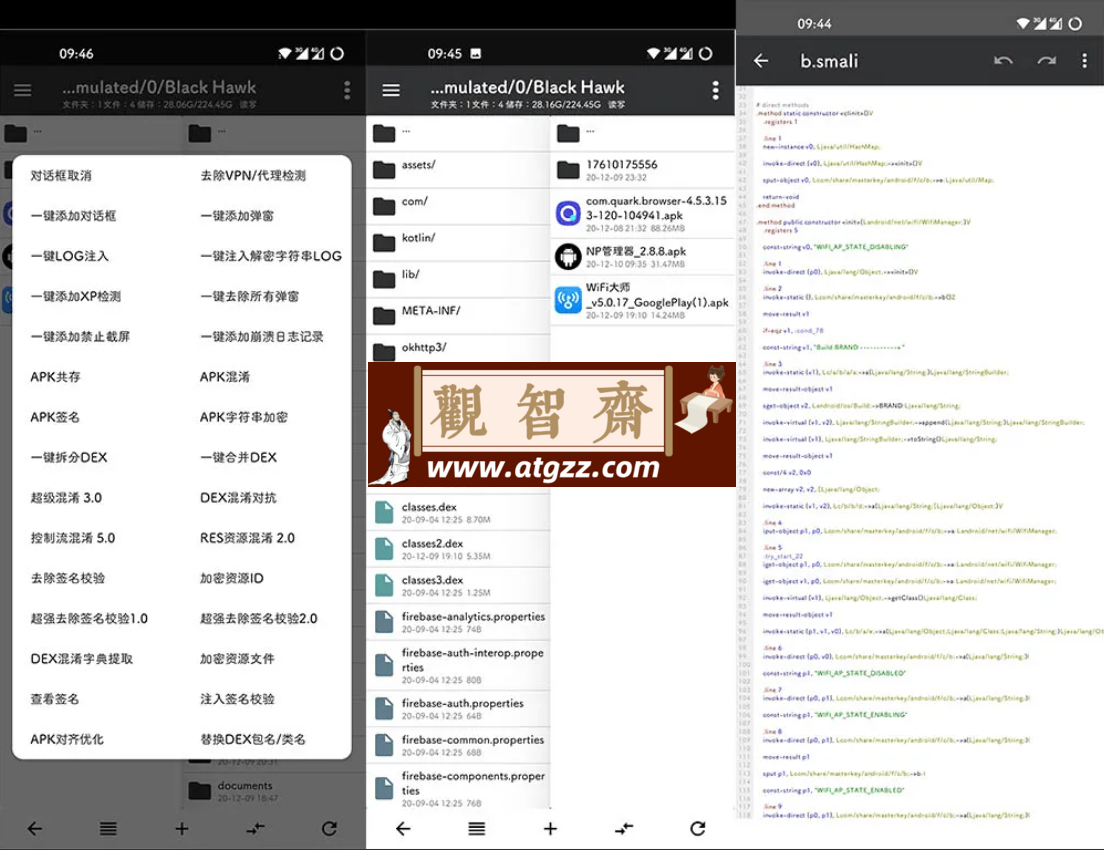The height and width of the screenshot is (850, 1104).
Task: Choose 一键注入解密字符串LOG option
Action: click(x=271, y=256)
